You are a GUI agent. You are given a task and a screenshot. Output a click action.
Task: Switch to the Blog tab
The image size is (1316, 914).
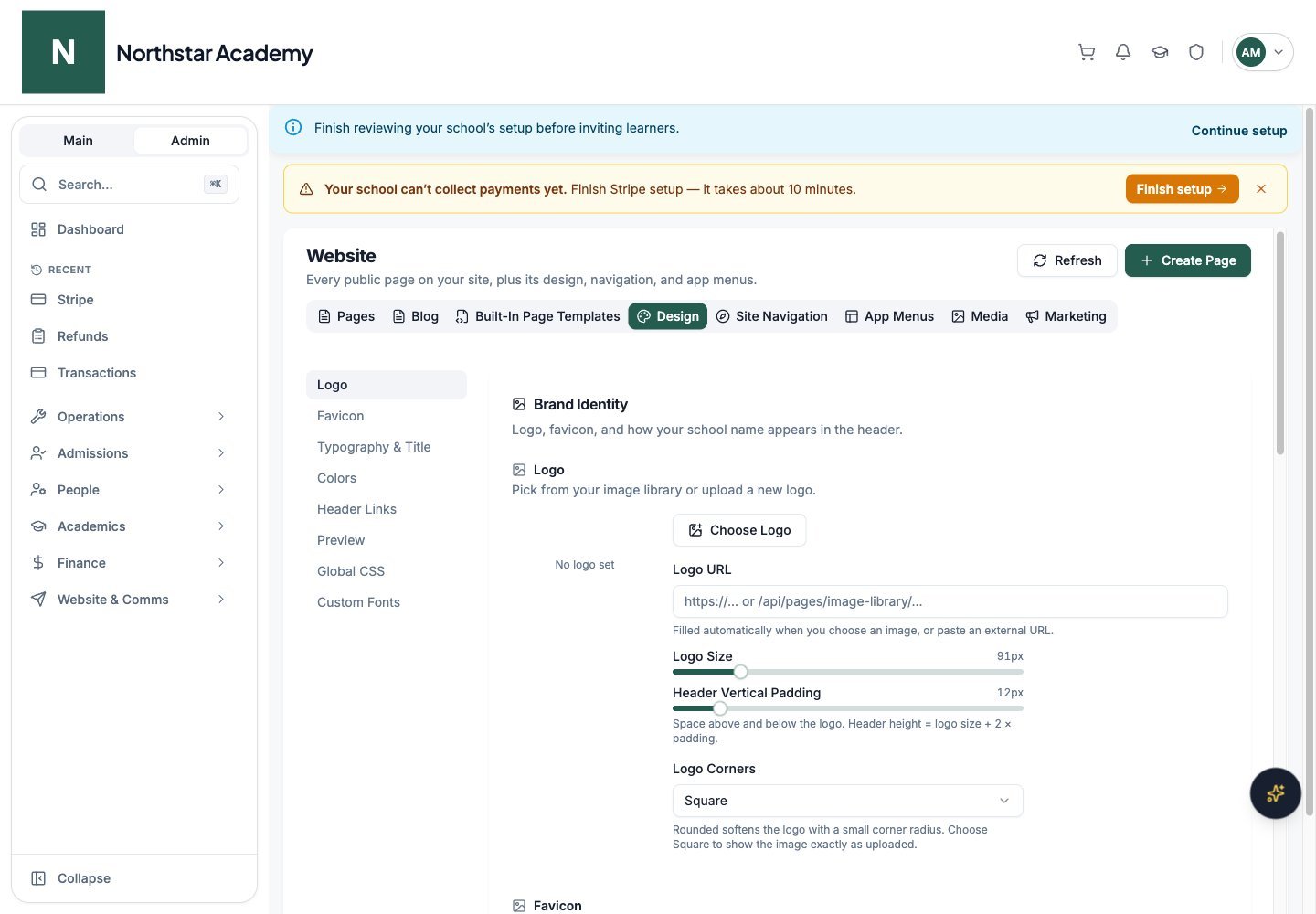(x=416, y=316)
